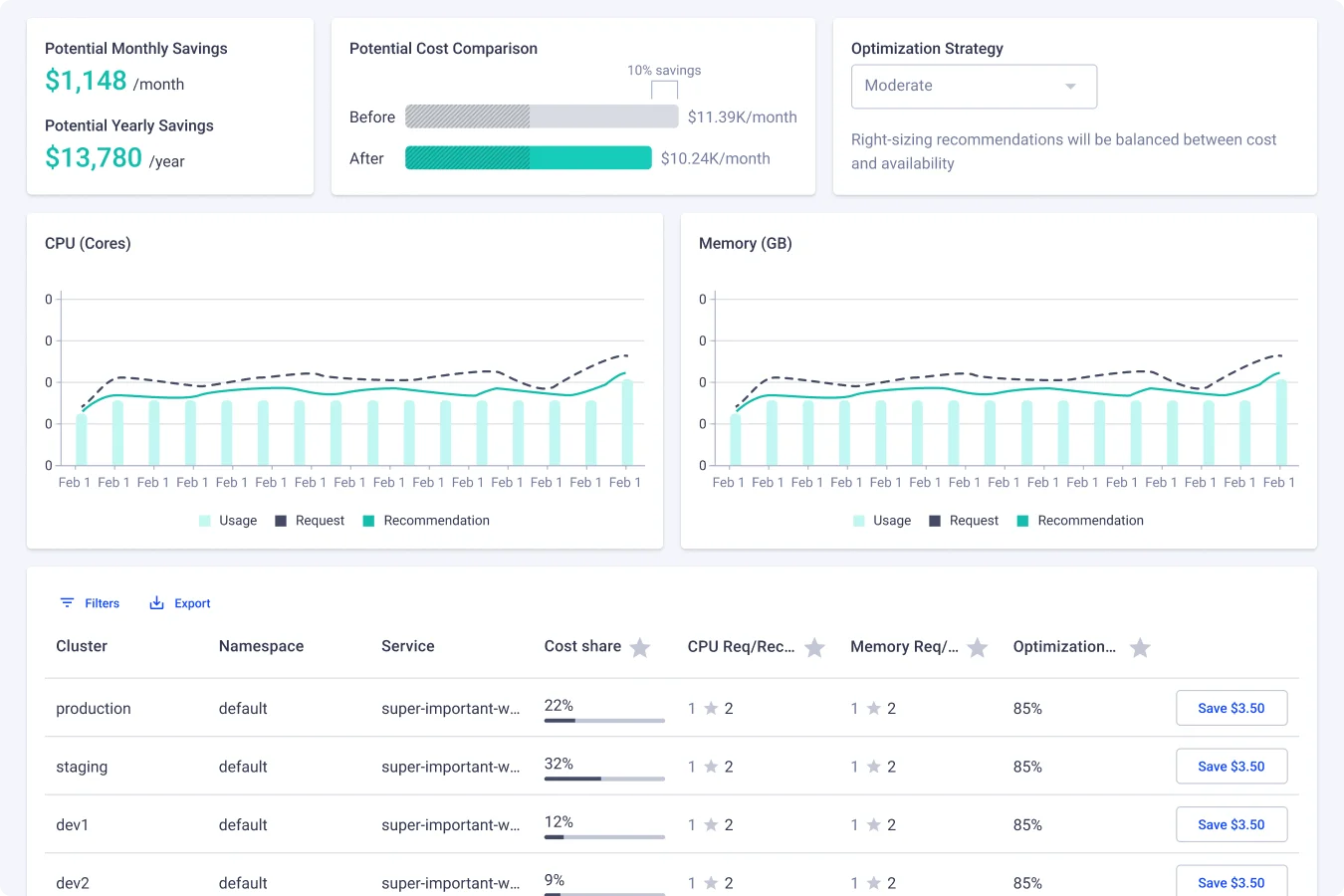Click the 22% cost share progress bar
1344x896 pixels.
604,720
